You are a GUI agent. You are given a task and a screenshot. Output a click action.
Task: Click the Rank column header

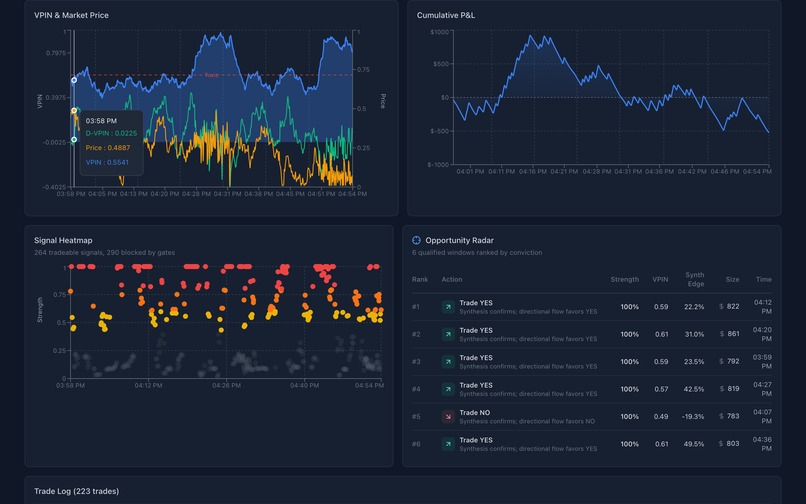pos(419,279)
